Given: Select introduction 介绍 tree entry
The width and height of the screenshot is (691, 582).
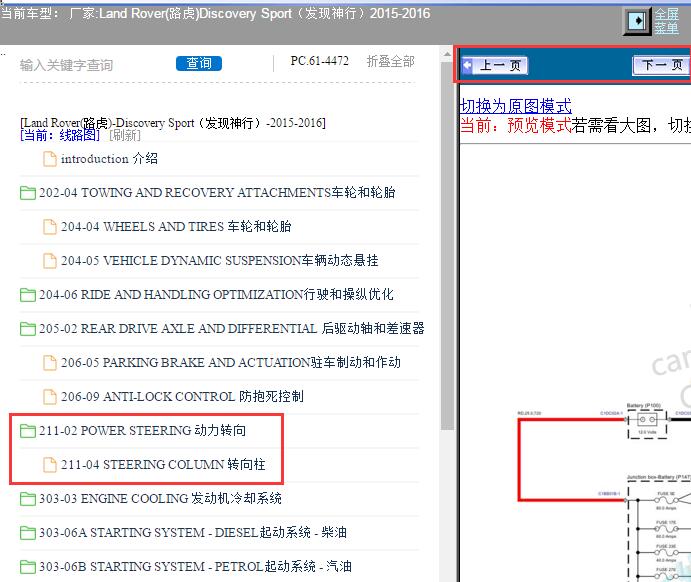Looking at the screenshot, I should pos(109,159).
